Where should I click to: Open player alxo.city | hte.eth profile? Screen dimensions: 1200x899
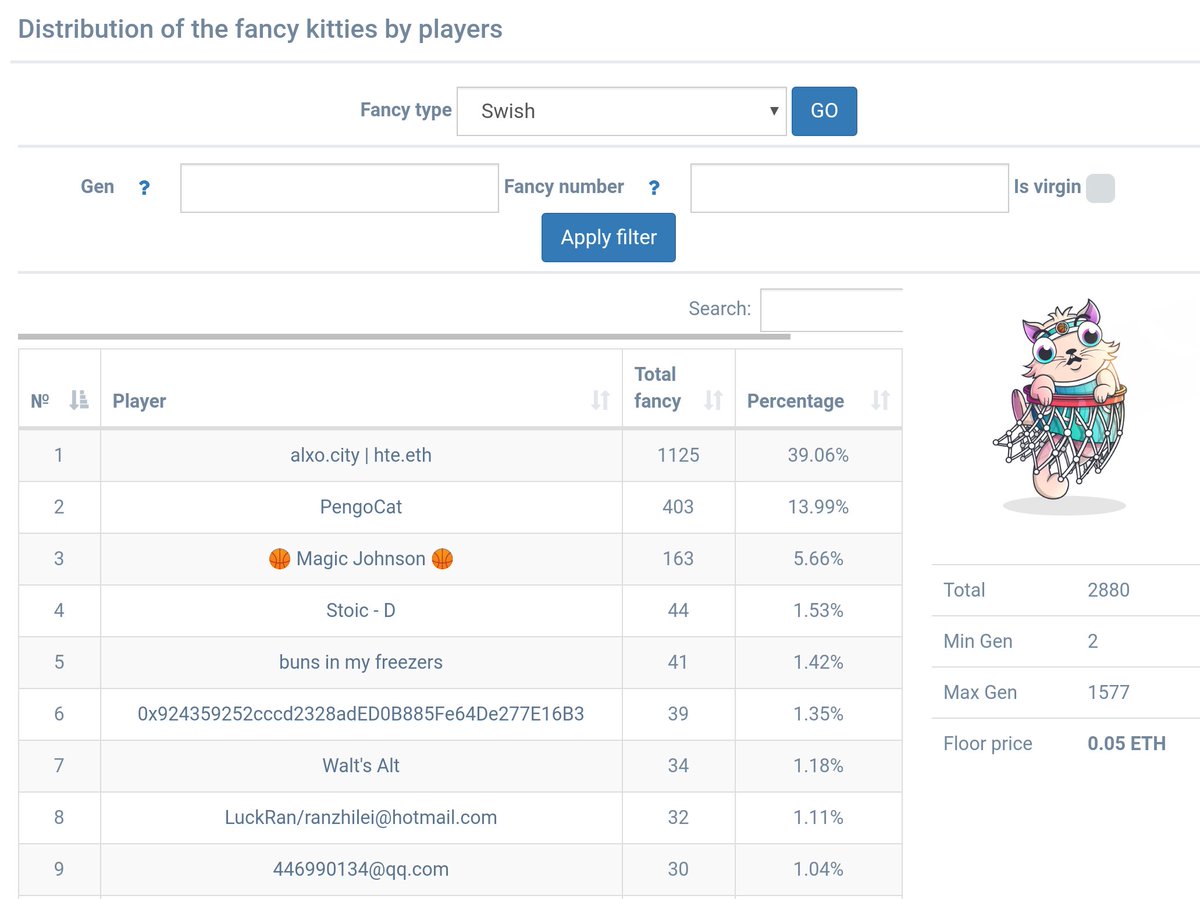[360, 455]
